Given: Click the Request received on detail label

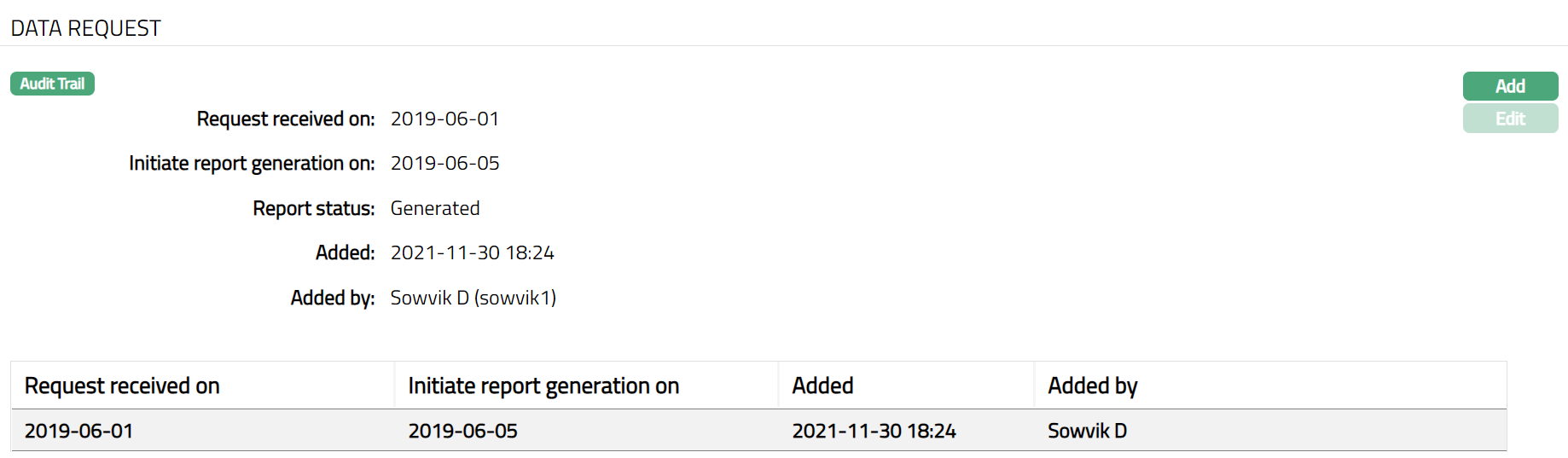Looking at the screenshot, I should click(x=285, y=119).
